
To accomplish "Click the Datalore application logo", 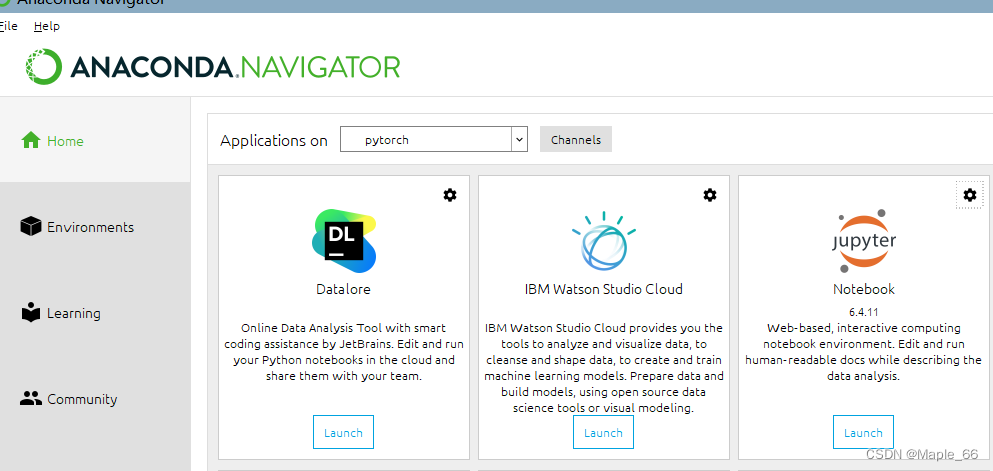I will click(344, 241).
